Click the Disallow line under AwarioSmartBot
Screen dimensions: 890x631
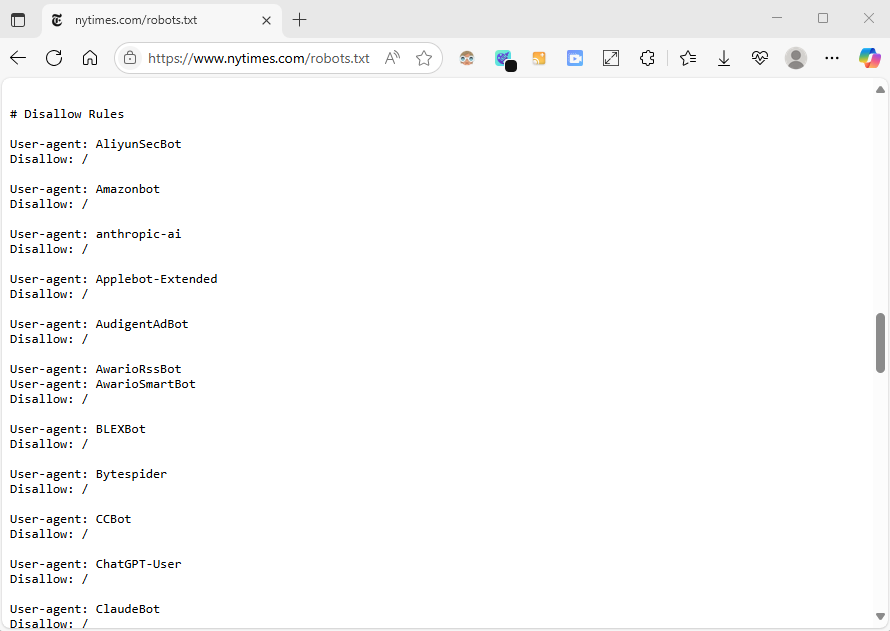pyautogui.click(x=49, y=399)
